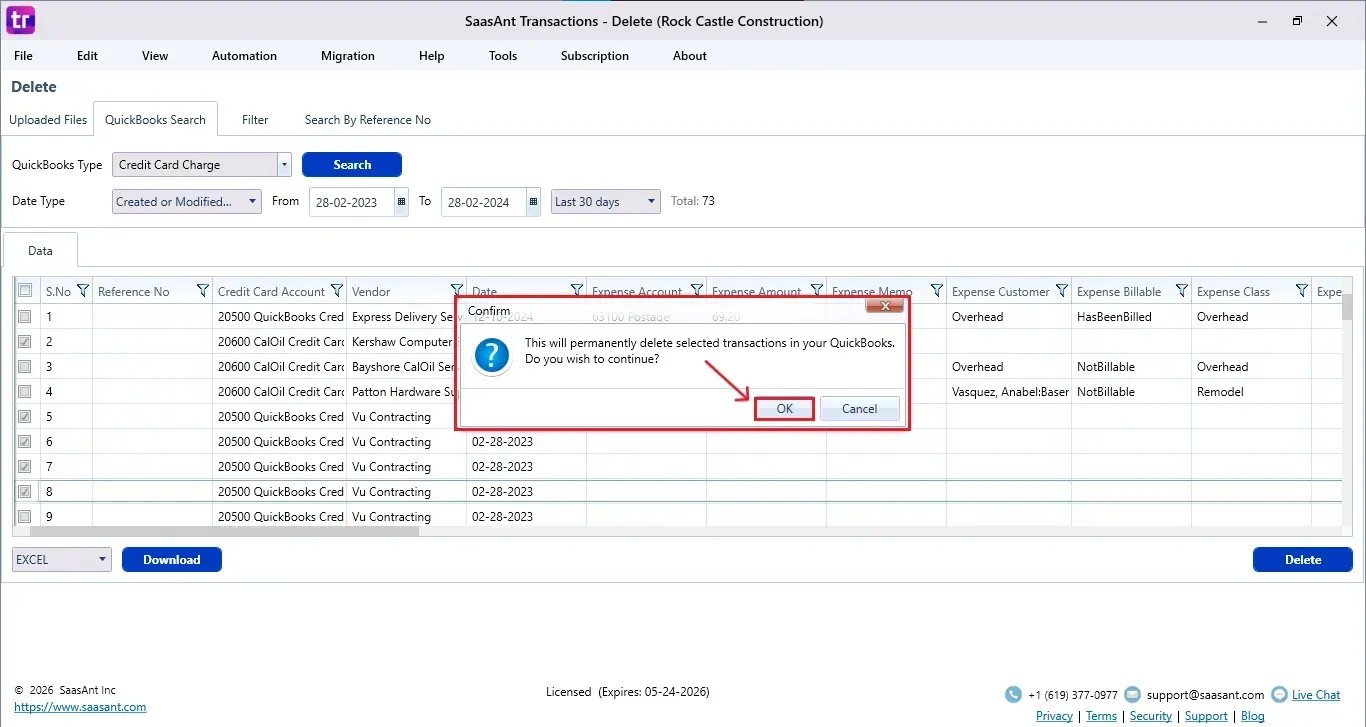Filter the Date column using its funnel
The width and height of the screenshot is (1366, 727).
coord(577,291)
